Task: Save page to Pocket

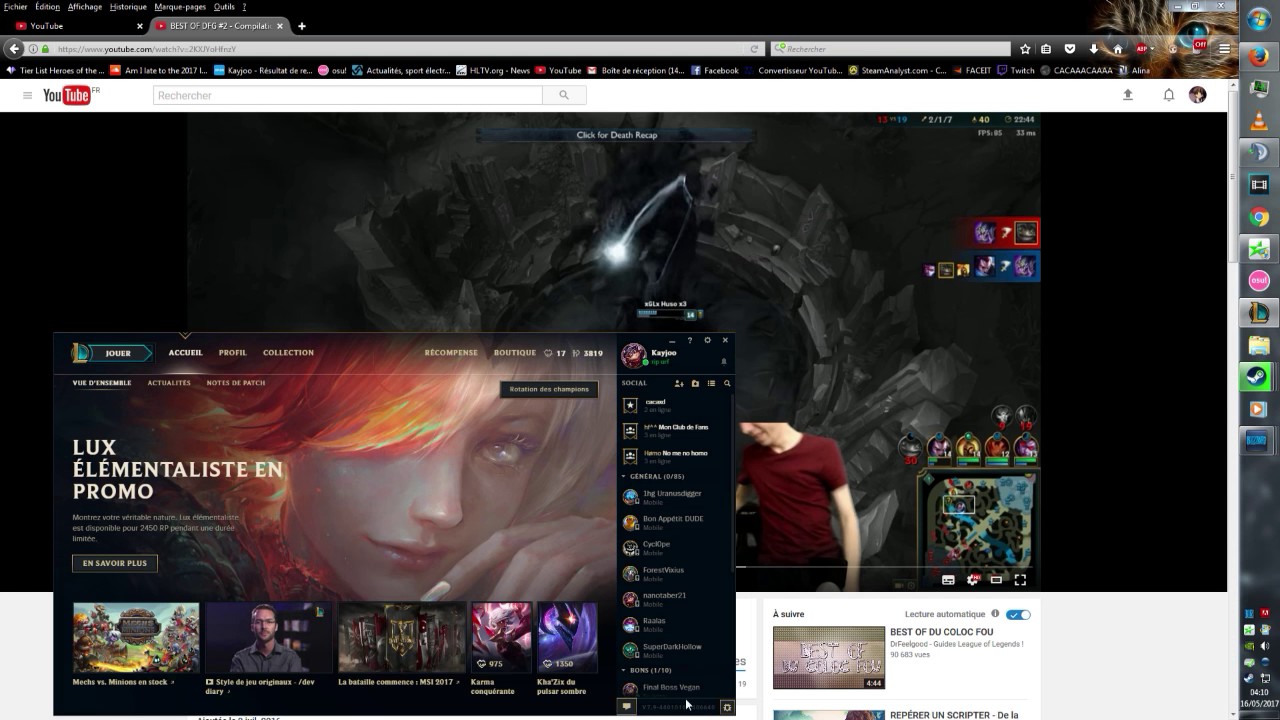Action: [x=1069, y=49]
